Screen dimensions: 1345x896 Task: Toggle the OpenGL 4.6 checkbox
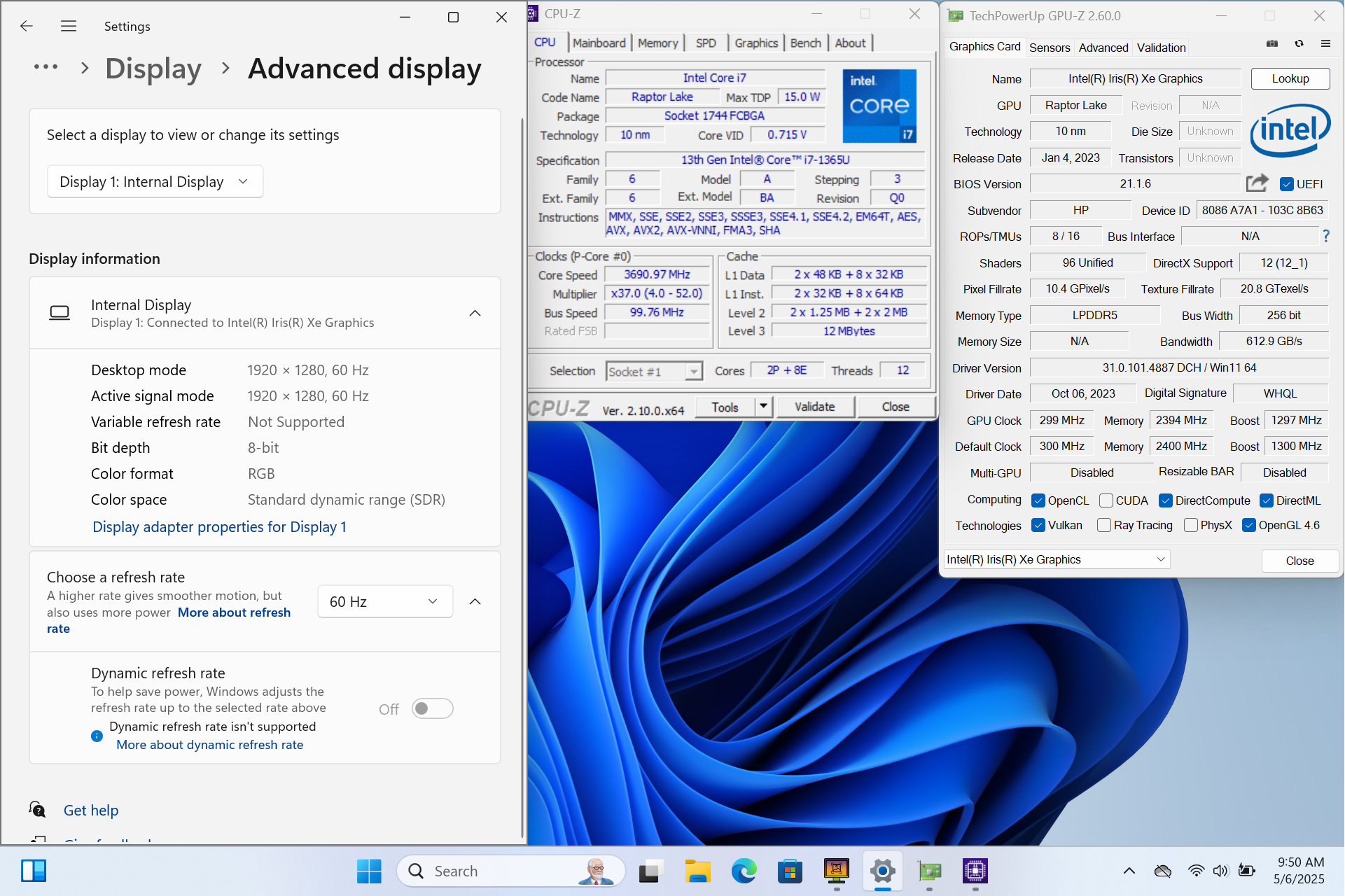point(1249,525)
